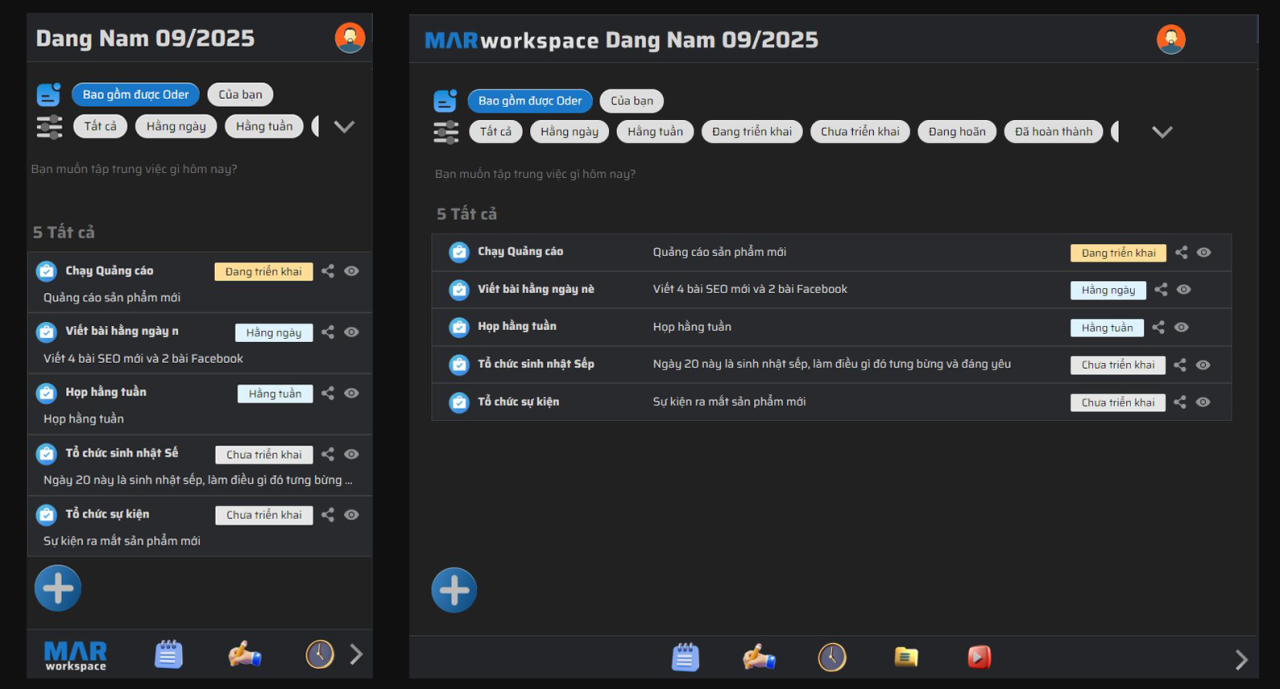Share the 'Viết bài hằng ngày' task in mobile panel
The height and width of the screenshot is (689, 1280).
[x=328, y=332]
